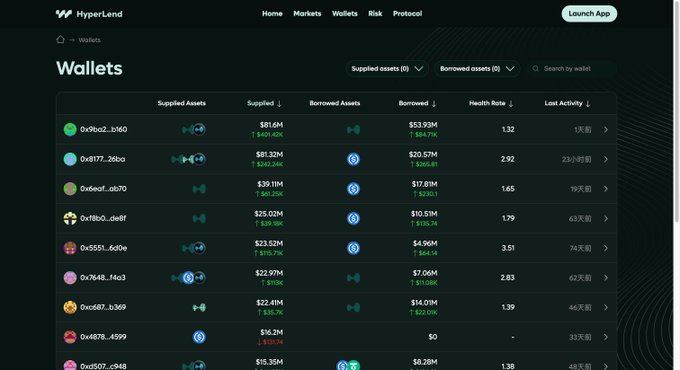Click supplied value $81.6M

tap(271, 125)
